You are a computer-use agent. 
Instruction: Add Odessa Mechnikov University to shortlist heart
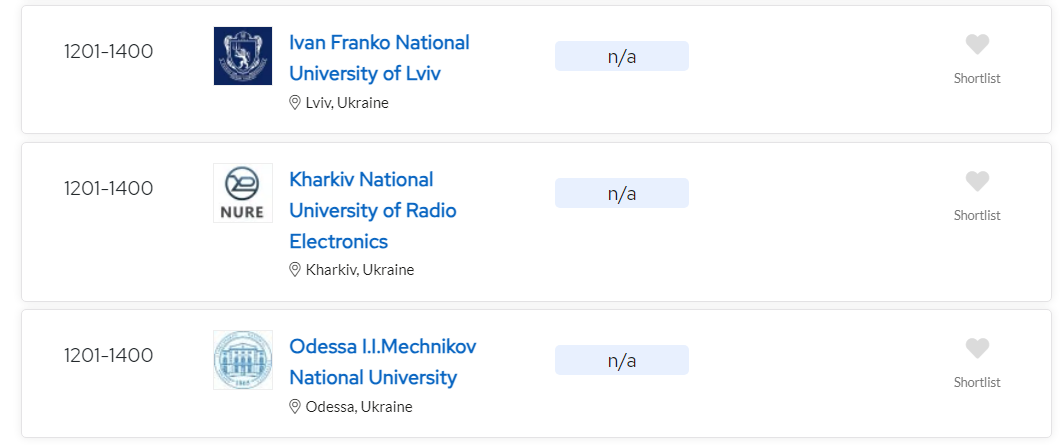point(977,349)
